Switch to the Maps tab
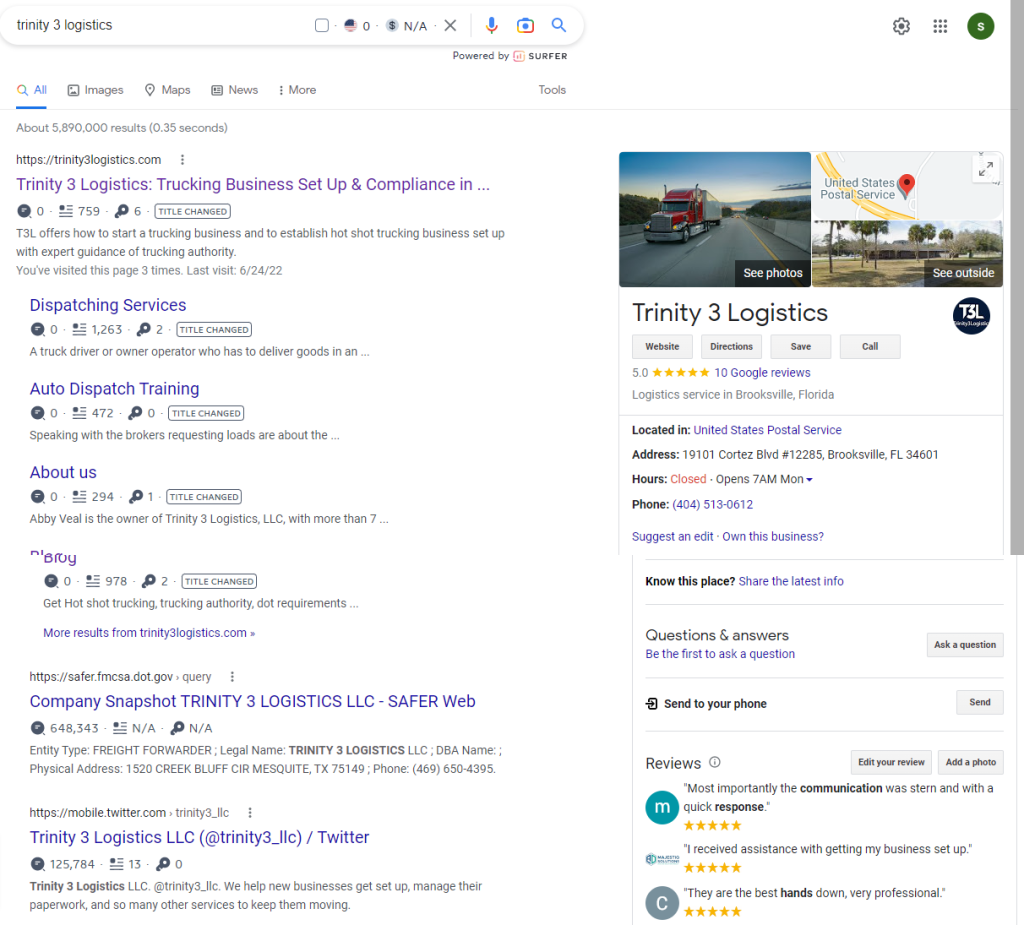1024x925 pixels. tap(167, 90)
